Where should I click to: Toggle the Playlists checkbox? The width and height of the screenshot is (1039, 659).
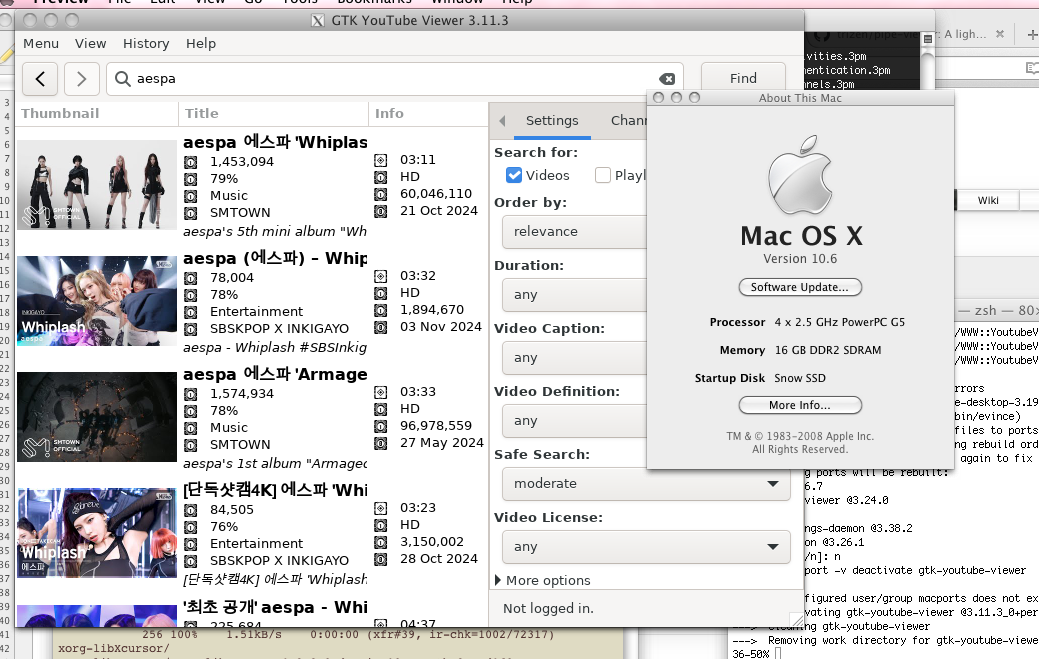tap(602, 176)
